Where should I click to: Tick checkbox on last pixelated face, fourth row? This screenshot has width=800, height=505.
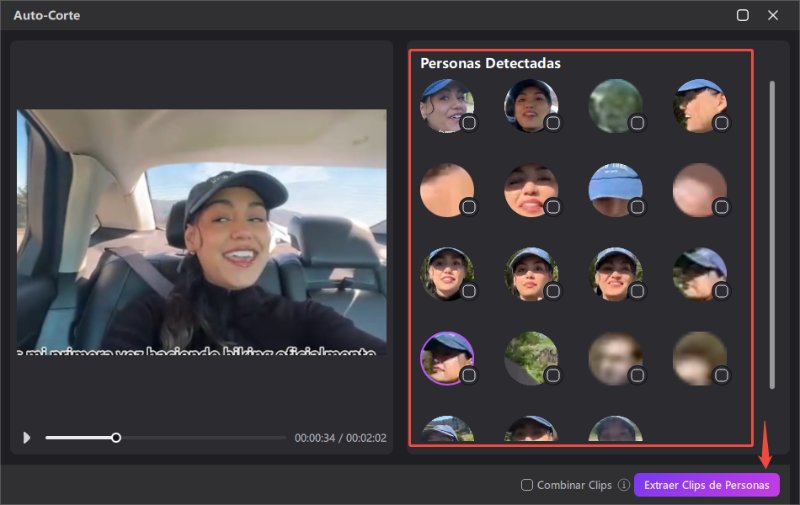coord(721,375)
